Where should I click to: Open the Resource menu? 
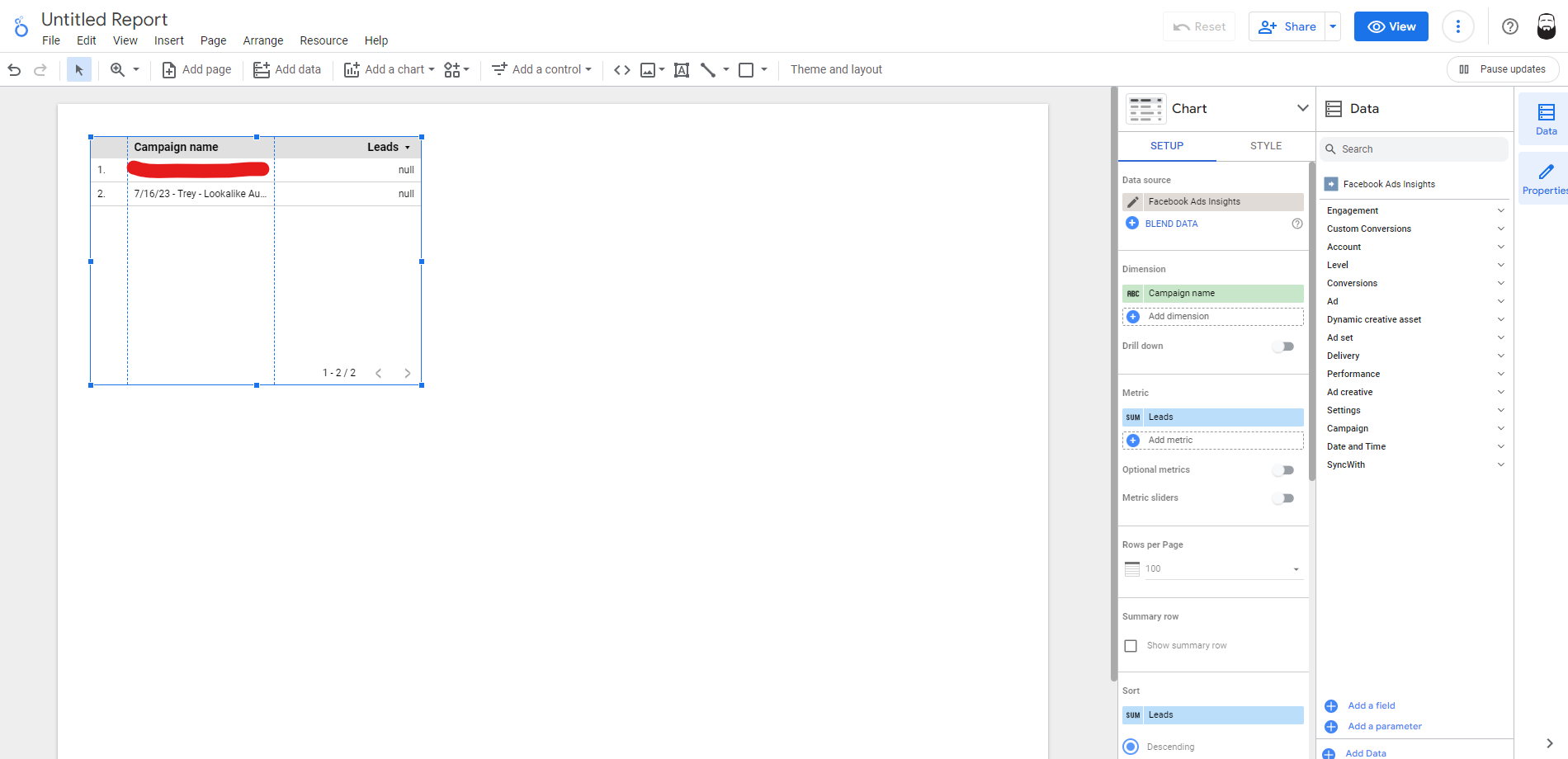[324, 40]
